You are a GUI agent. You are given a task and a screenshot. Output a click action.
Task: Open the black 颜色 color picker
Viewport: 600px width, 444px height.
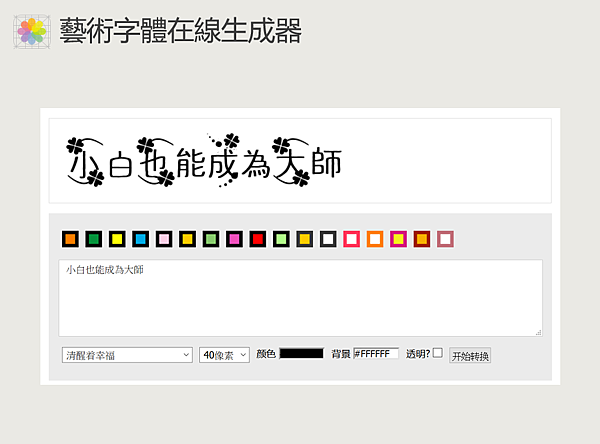[302, 353]
